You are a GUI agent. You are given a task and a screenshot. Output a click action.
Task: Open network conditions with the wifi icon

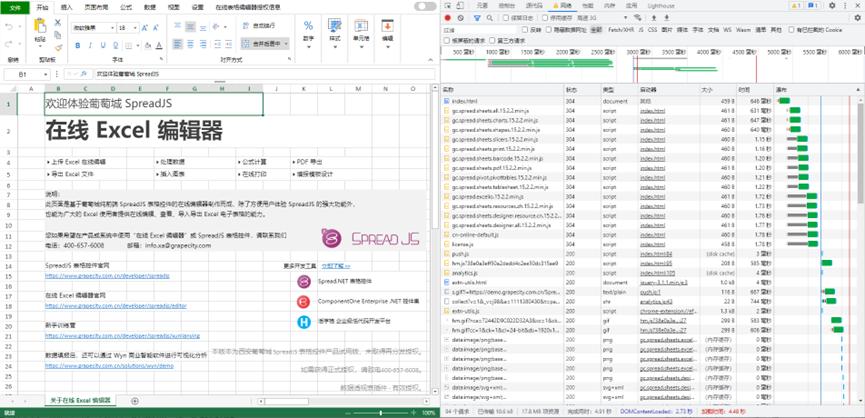point(638,18)
